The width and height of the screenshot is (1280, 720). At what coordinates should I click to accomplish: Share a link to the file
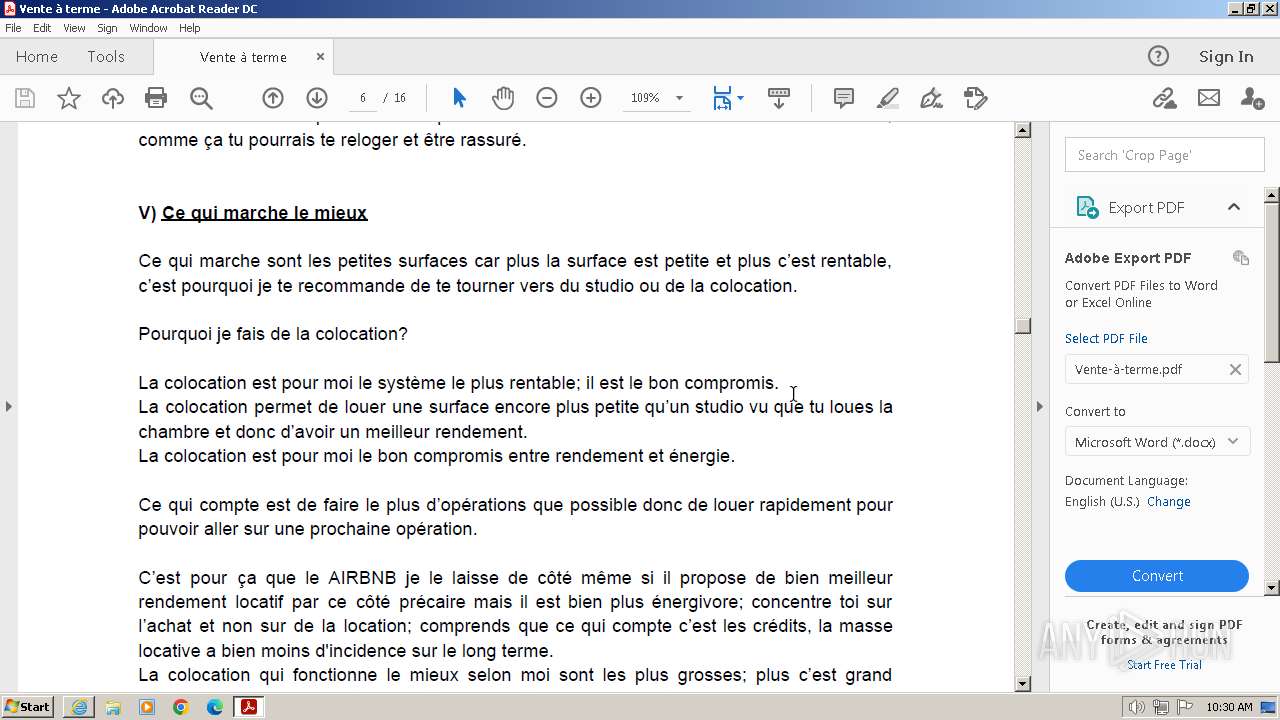coord(1164,98)
